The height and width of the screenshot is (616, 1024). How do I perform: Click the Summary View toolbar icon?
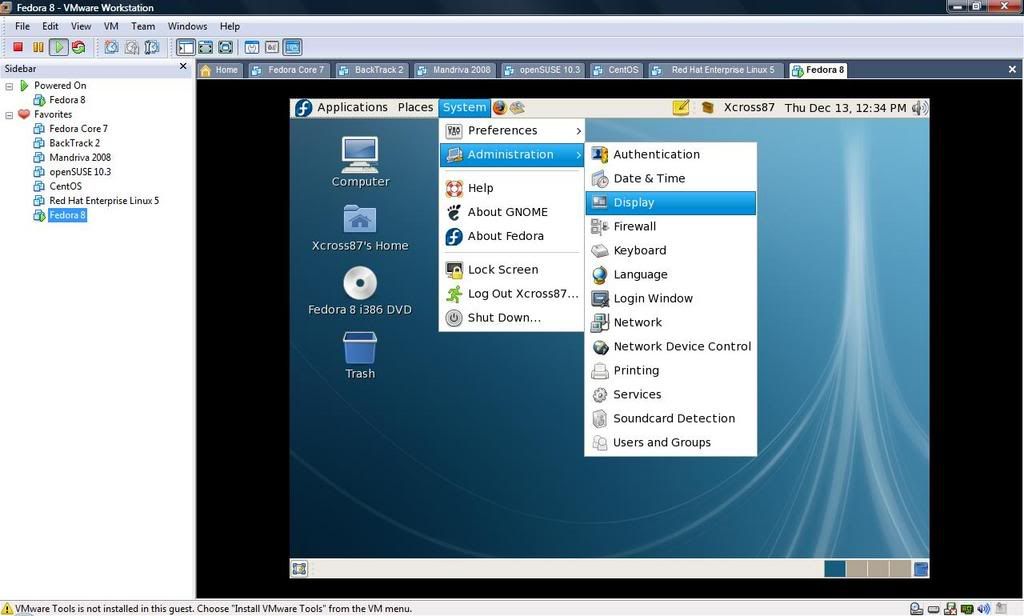pos(252,47)
